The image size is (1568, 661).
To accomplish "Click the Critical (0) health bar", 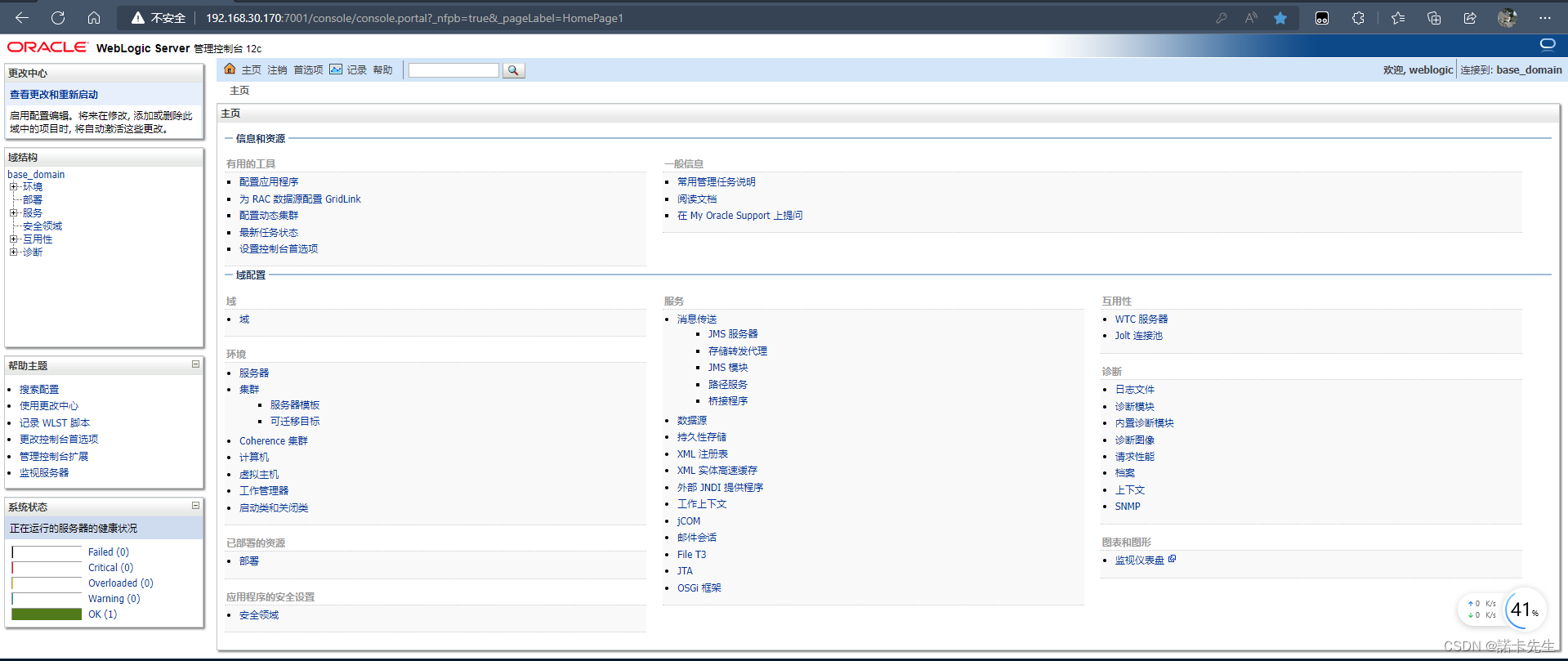I will (x=47, y=568).
